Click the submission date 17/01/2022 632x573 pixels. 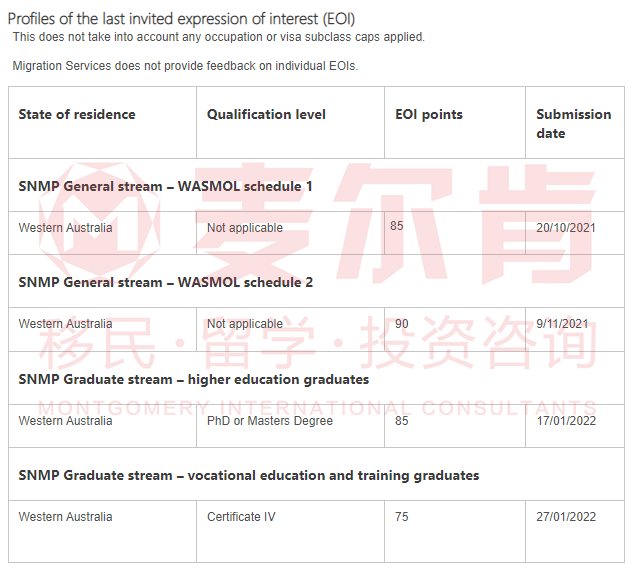[565, 421]
